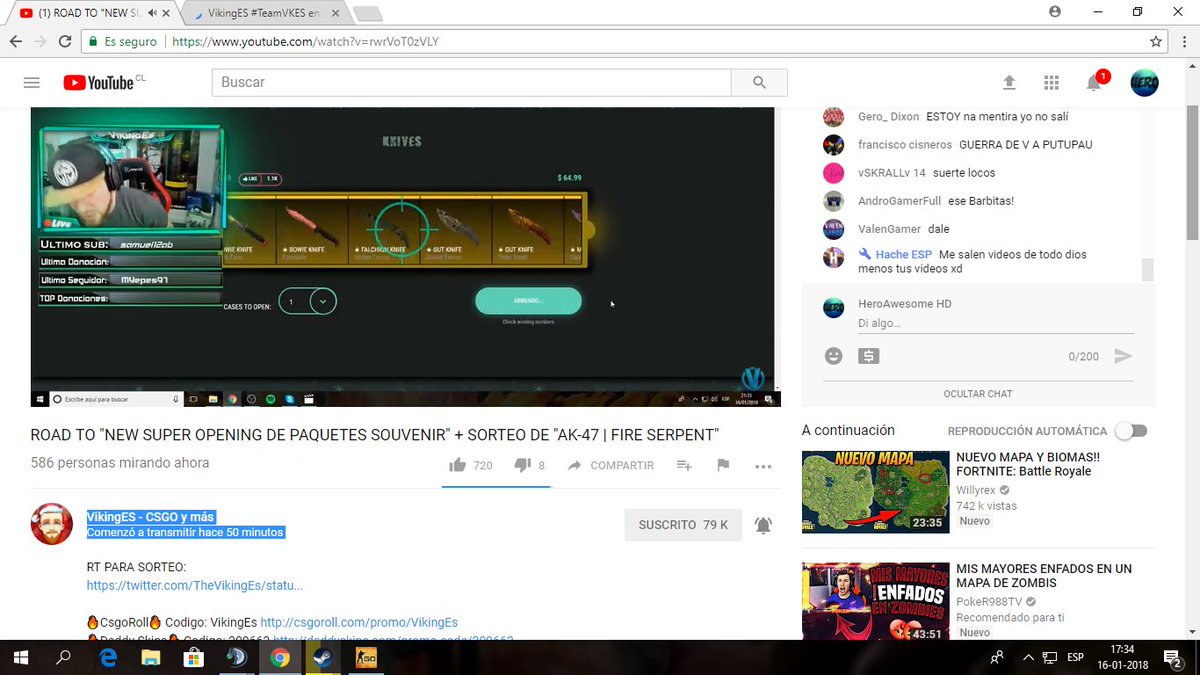Click chat user ValenGamer
1200x675 pixels.
tap(889, 229)
